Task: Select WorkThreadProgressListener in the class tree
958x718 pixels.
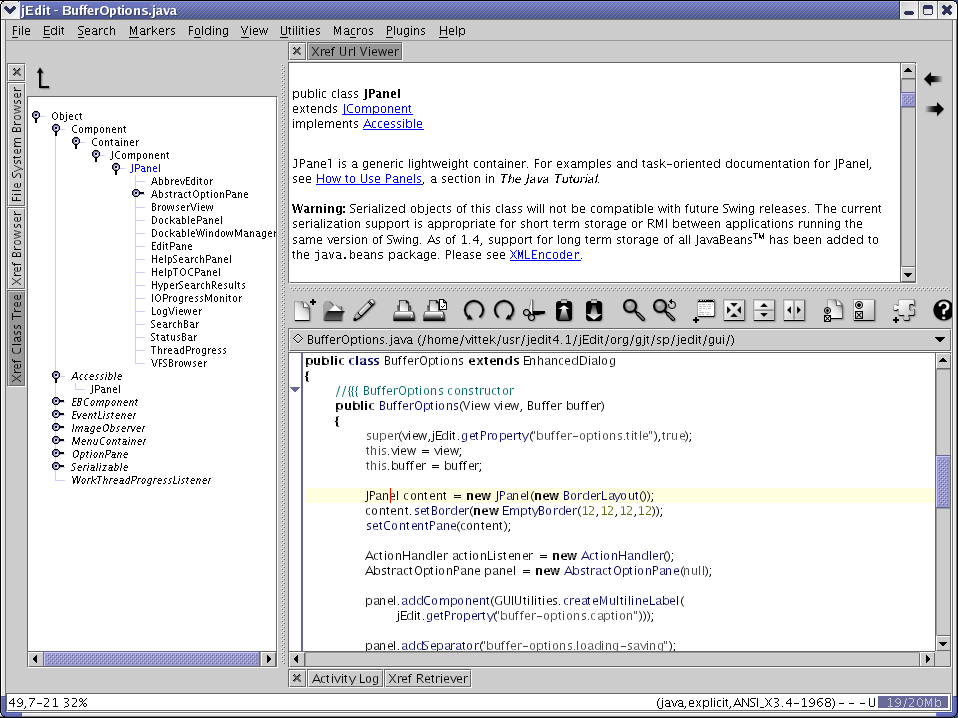Action: (141, 480)
